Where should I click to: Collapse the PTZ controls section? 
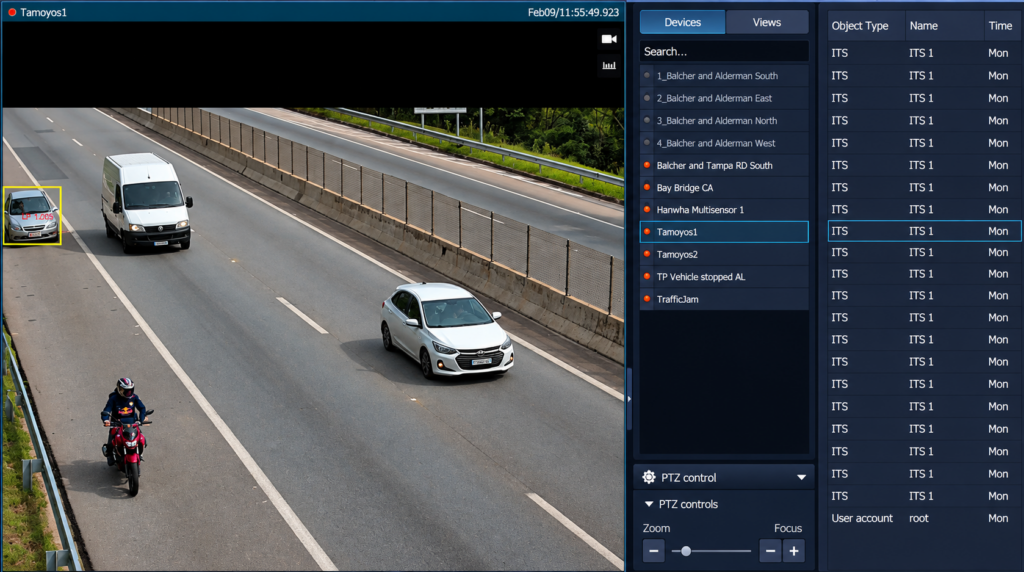click(x=648, y=504)
